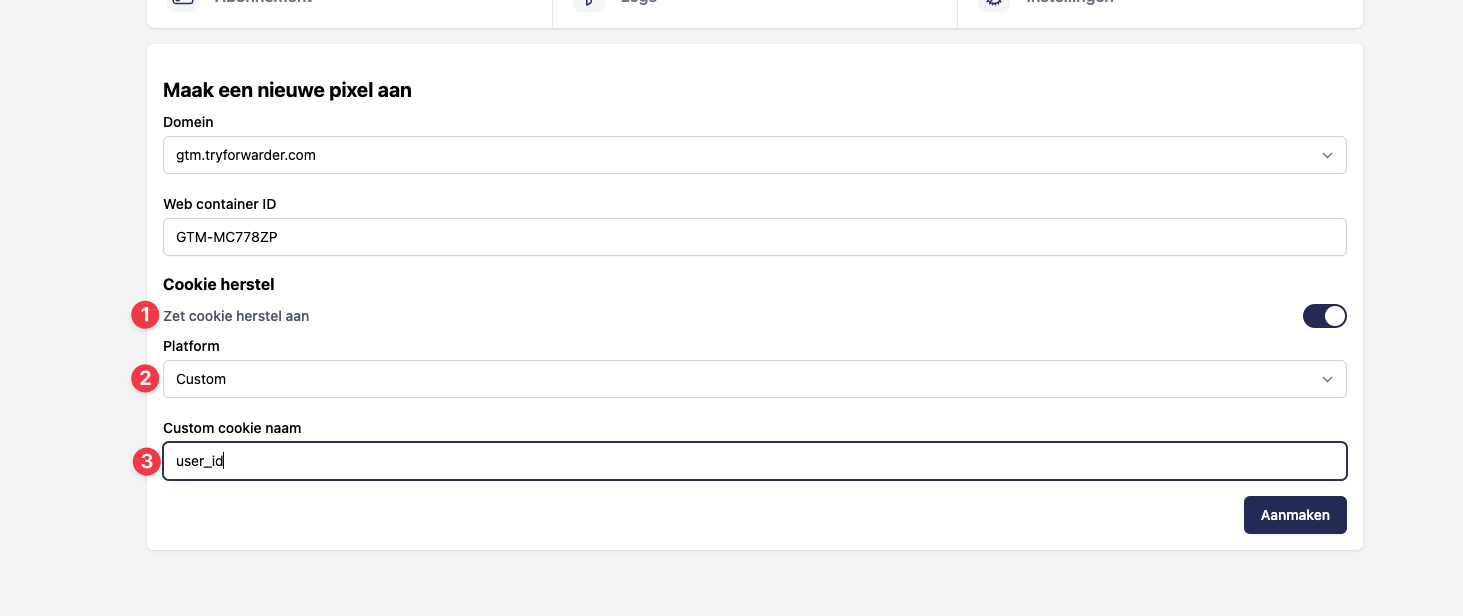The height and width of the screenshot is (616, 1463).
Task: Click the Custom cookie naam text field
Action: coord(754,461)
